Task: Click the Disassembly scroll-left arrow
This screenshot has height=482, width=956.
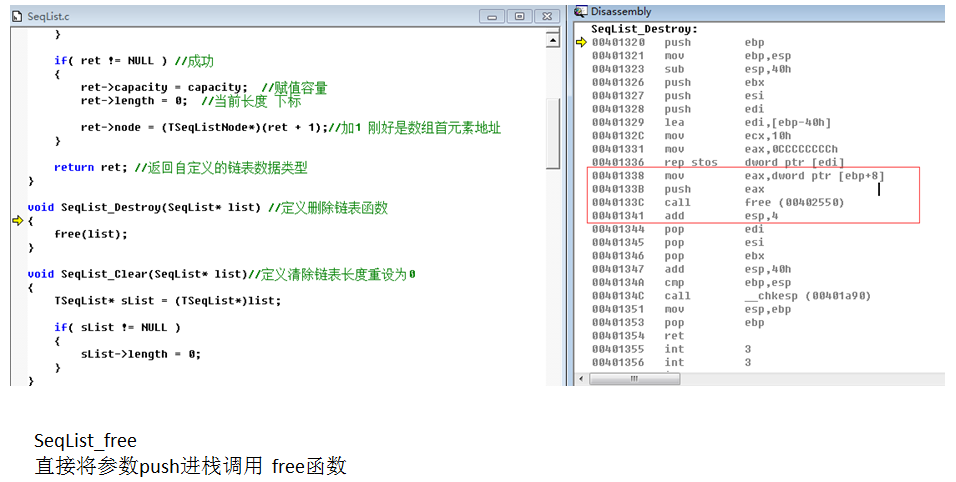Action: point(580,379)
